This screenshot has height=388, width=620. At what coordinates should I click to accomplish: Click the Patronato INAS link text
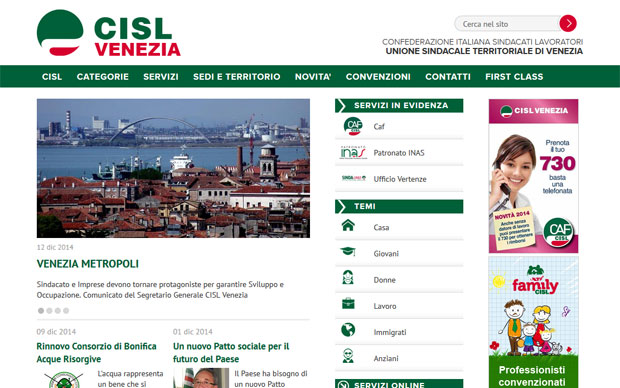(x=399, y=153)
